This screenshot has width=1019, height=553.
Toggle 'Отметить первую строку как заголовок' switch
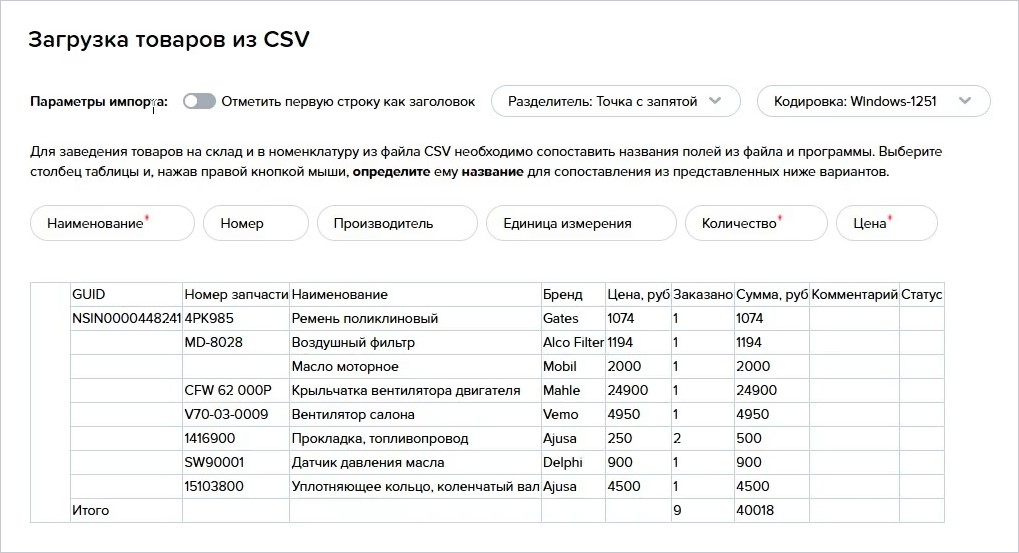coord(200,101)
